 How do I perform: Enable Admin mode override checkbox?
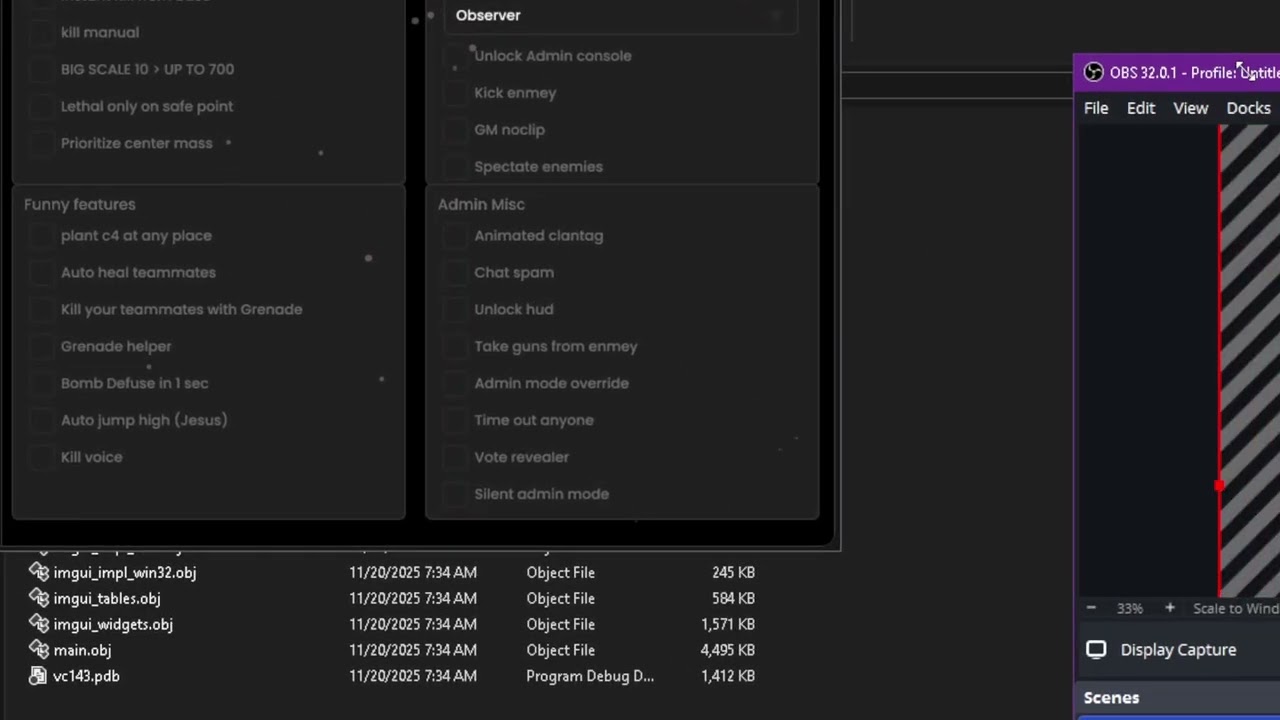click(x=455, y=384)
